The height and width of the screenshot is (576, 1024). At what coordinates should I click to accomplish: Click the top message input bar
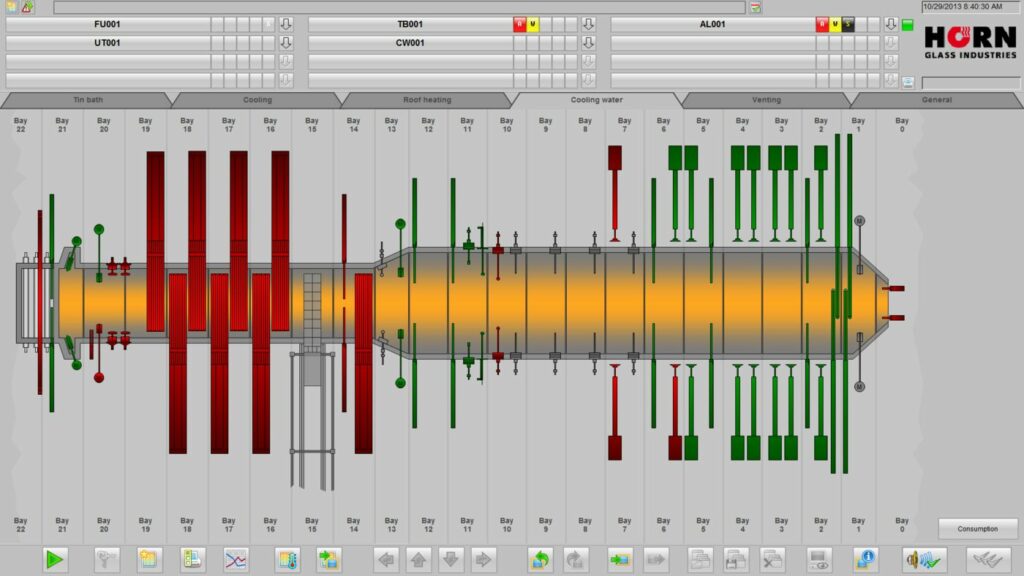[399, 8]
